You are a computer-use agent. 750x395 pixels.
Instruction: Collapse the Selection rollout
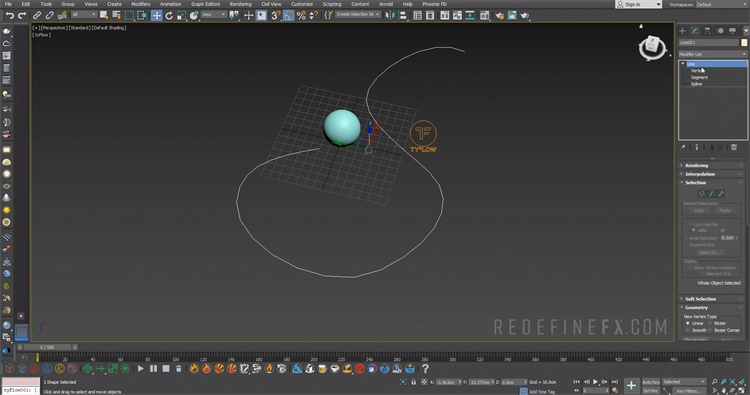coord(713,183)
